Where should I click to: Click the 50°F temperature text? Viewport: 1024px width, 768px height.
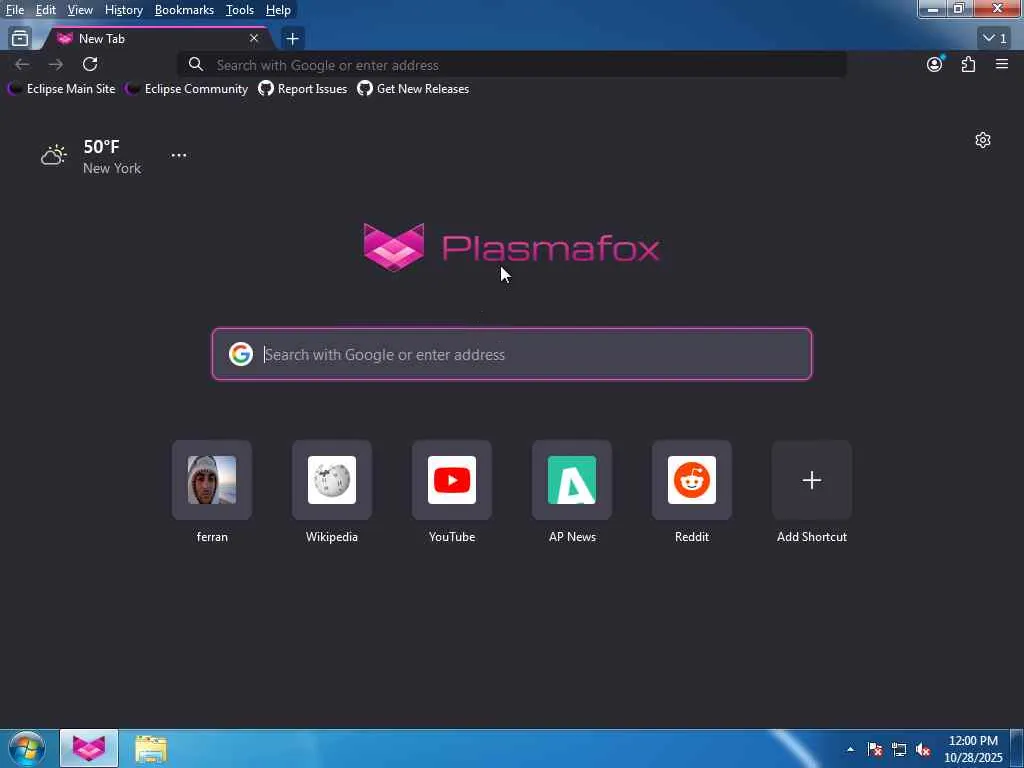coord(101,146)
